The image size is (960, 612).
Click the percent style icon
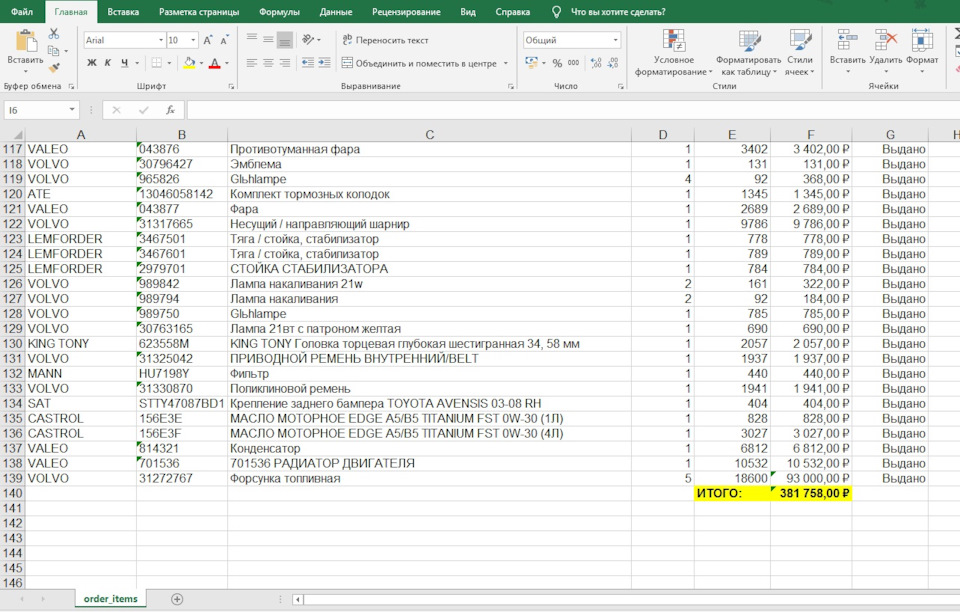[x=557, y=63]
